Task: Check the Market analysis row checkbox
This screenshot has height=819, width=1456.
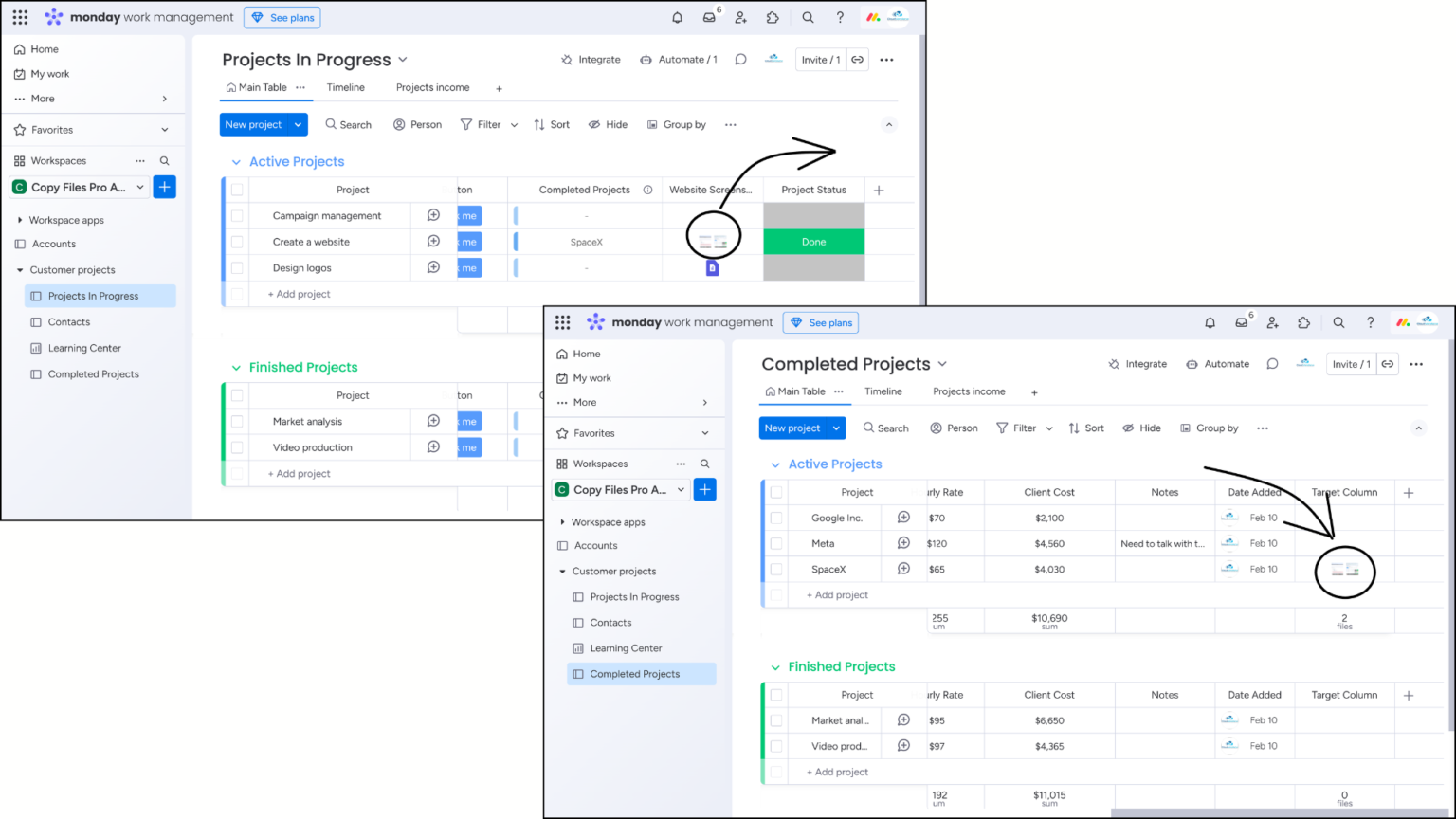Action: [237, 421]
